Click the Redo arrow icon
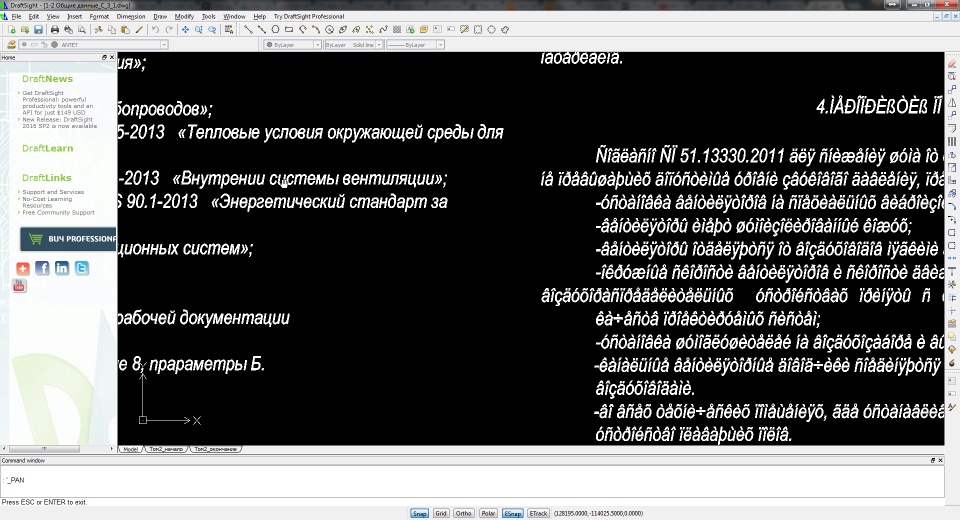The height and width of the screenshot is (520, 960). point(169,29)
